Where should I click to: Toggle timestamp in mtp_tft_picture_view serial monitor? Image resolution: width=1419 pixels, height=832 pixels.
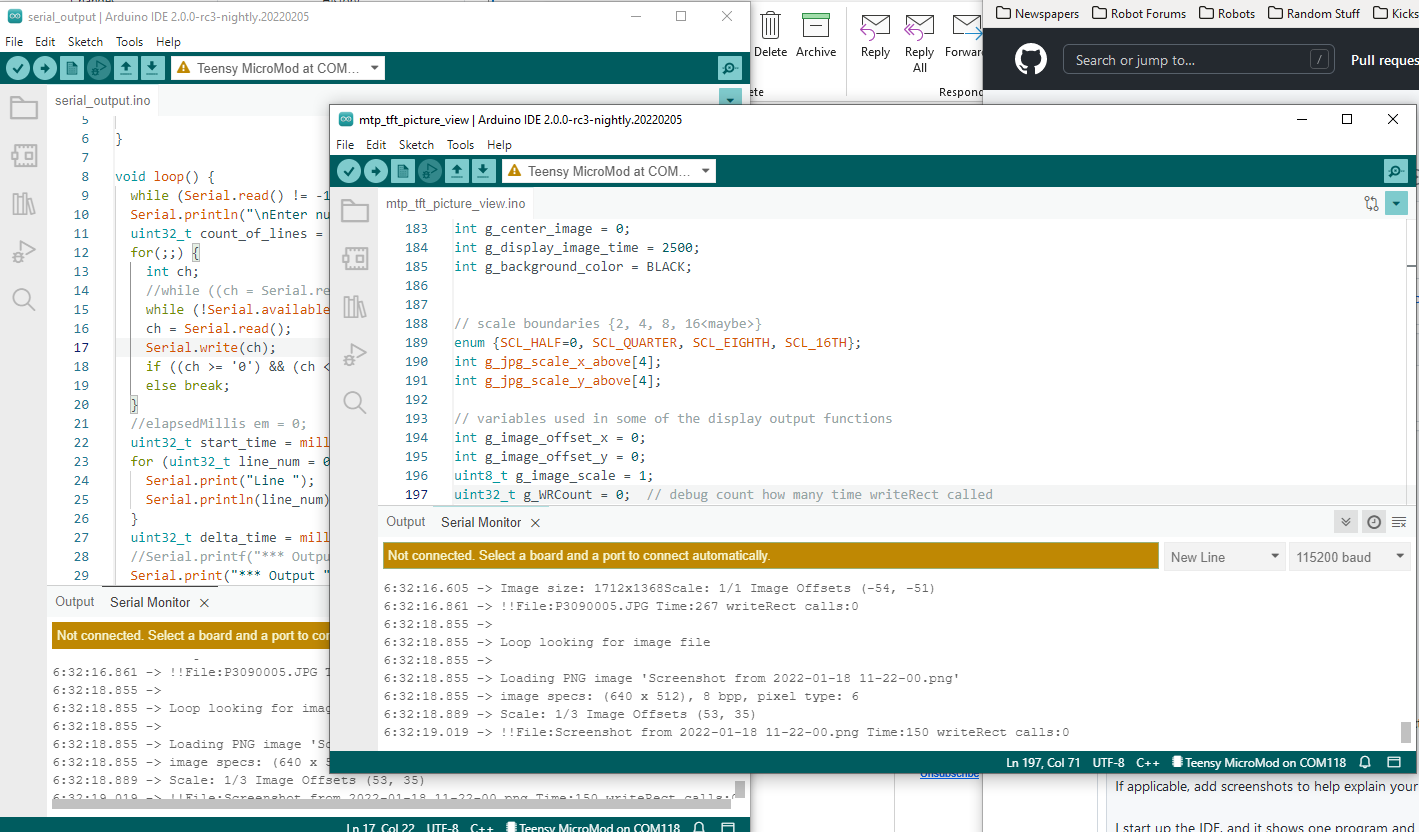[1374, 522]
